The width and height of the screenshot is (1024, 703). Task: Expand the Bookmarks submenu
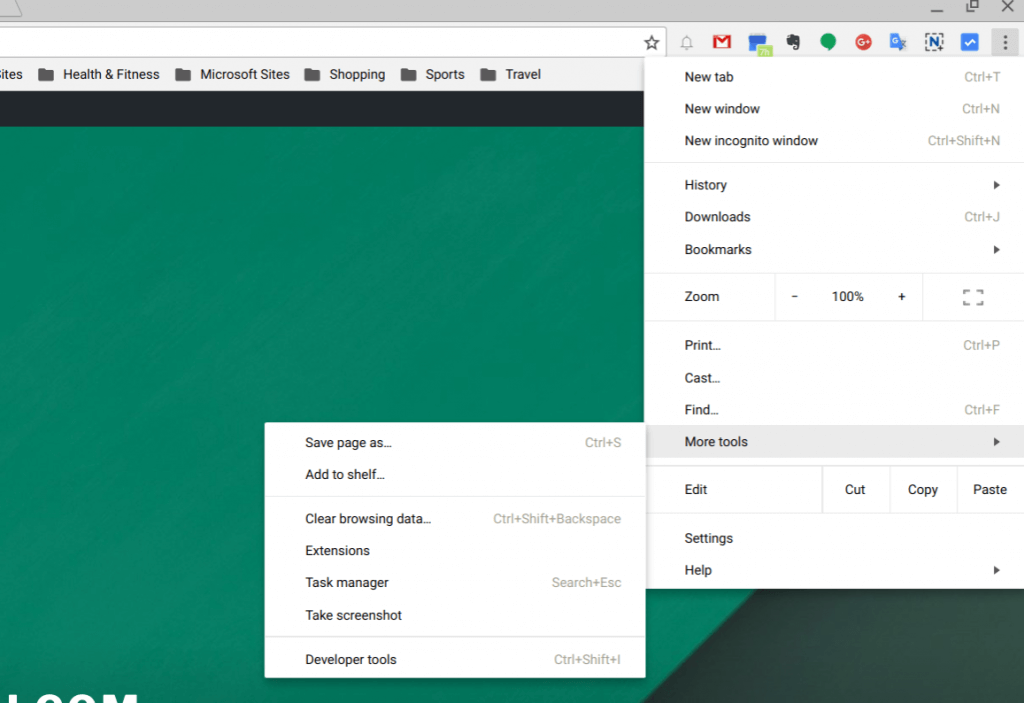coord(835,250)
